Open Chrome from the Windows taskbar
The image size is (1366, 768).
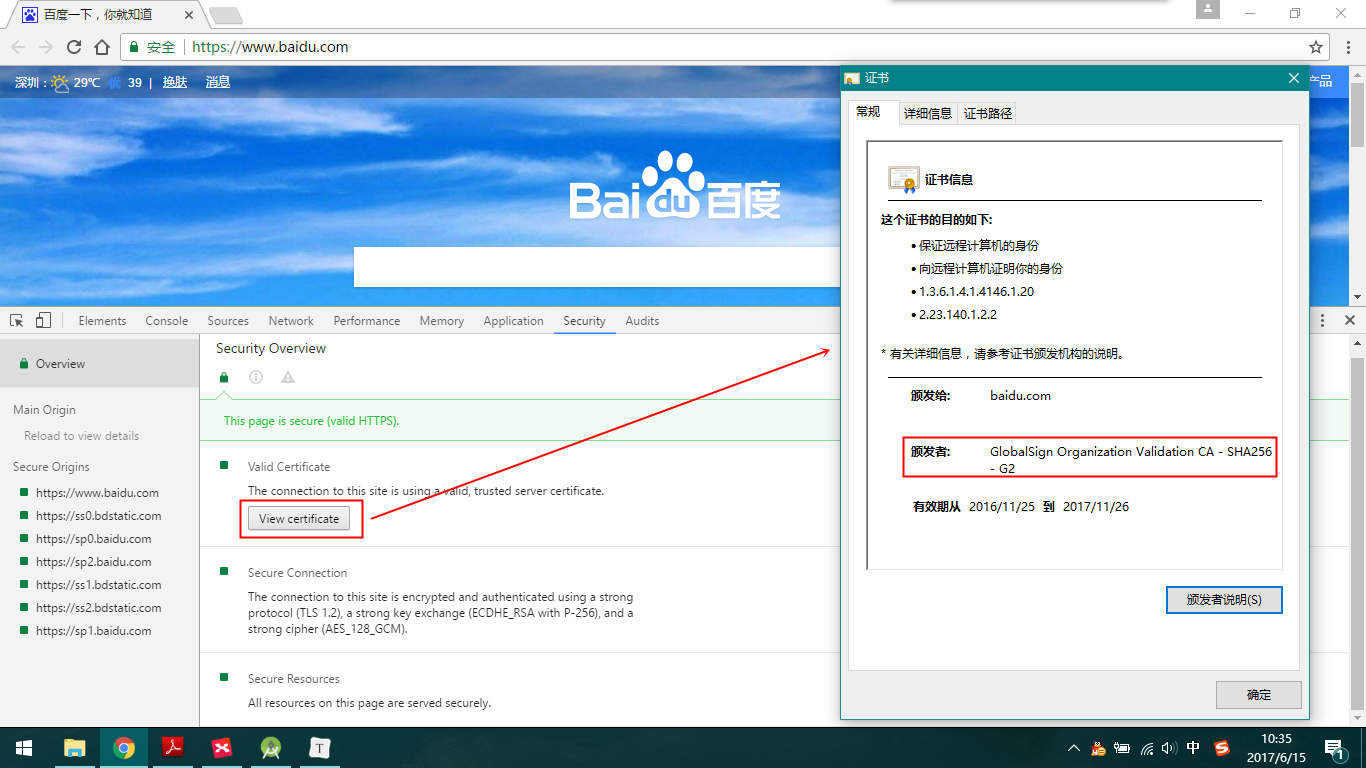point(124,748)
